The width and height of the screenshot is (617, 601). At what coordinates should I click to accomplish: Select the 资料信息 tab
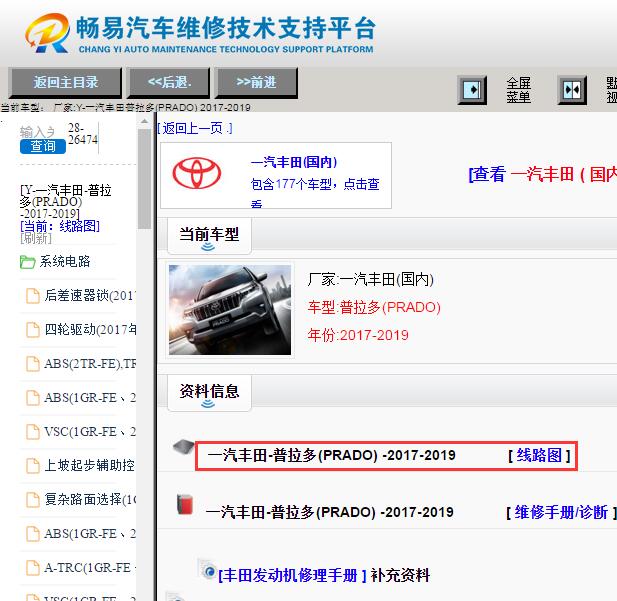(x=209, y=393)
